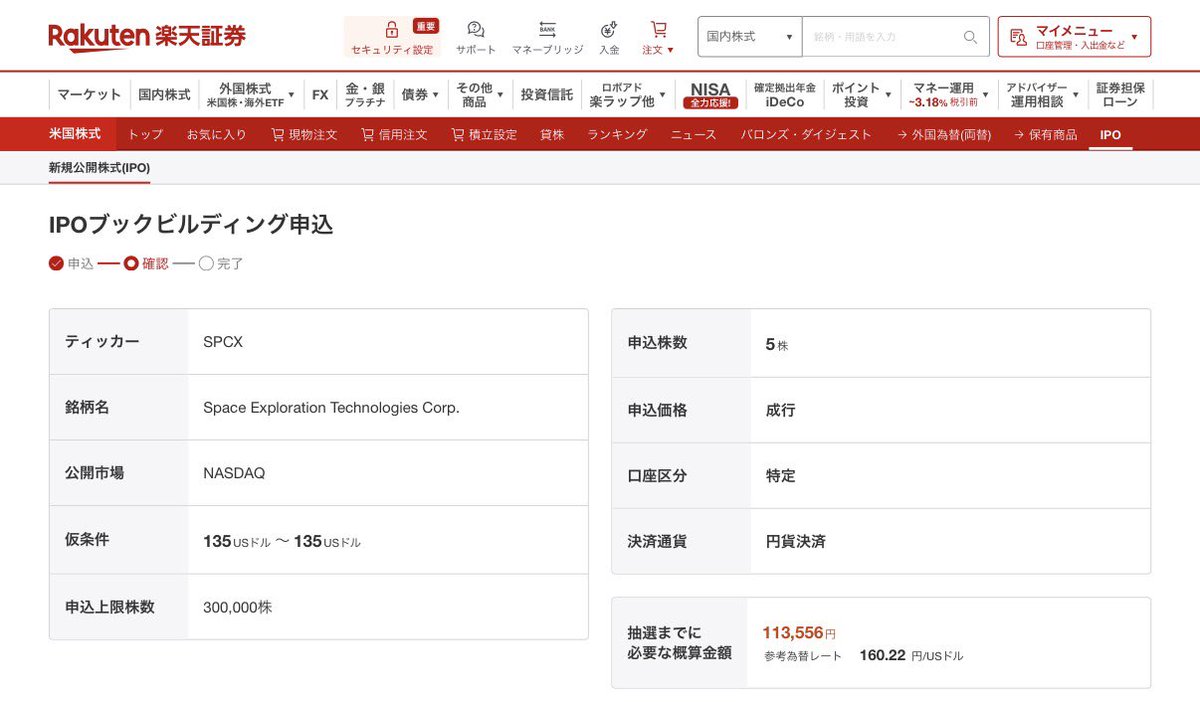Open 現物注文 cart icon in sub-navigation
The height and width of the screenshot is (702, 1200).
(x=277, y=134)
